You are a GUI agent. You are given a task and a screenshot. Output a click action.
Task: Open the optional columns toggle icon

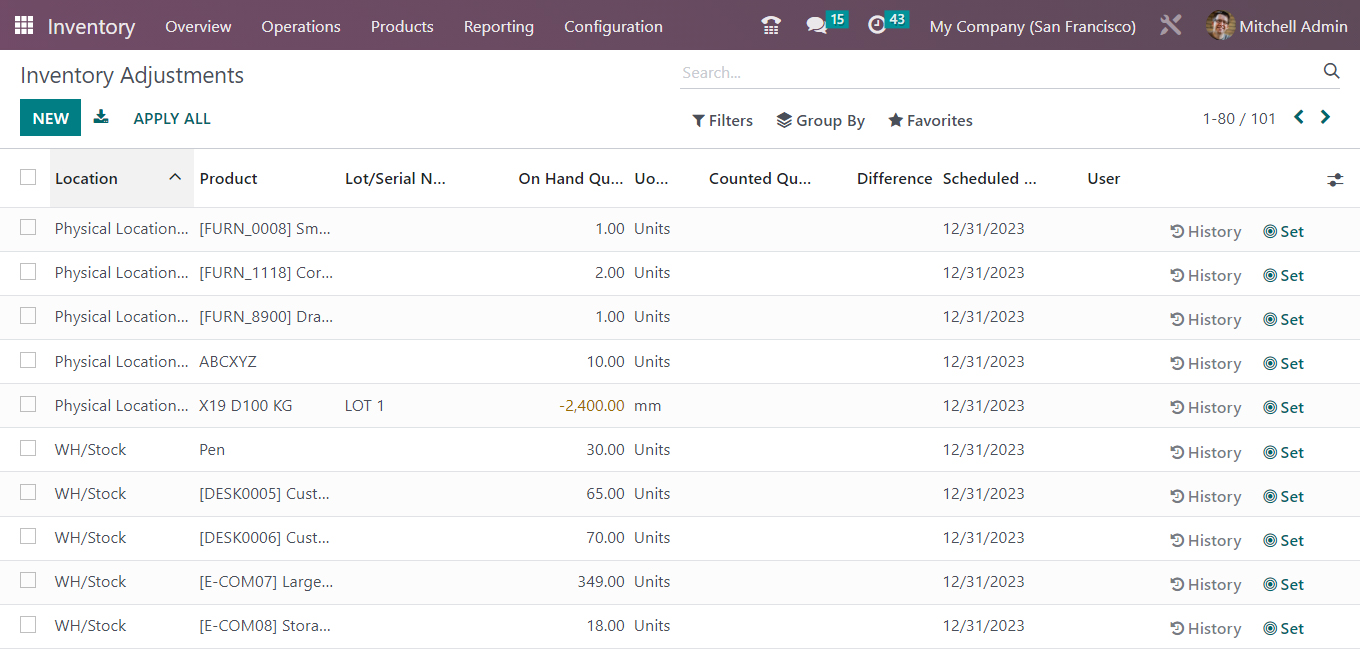click(x=1335, y=180)
